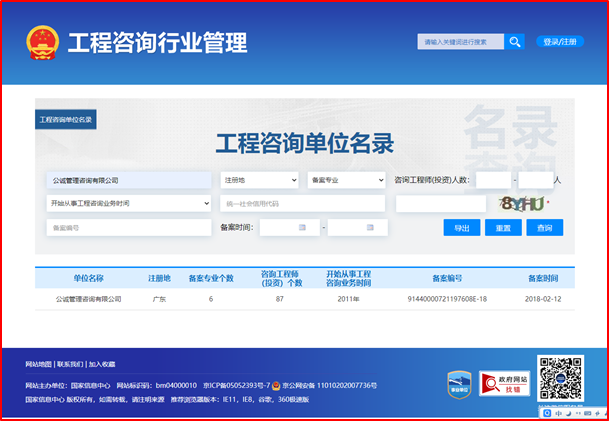This screenshot has height=421, width=609.
Task: Open the 网站地图 footer link
Action: pyautogui.click(x=38, y=364)
